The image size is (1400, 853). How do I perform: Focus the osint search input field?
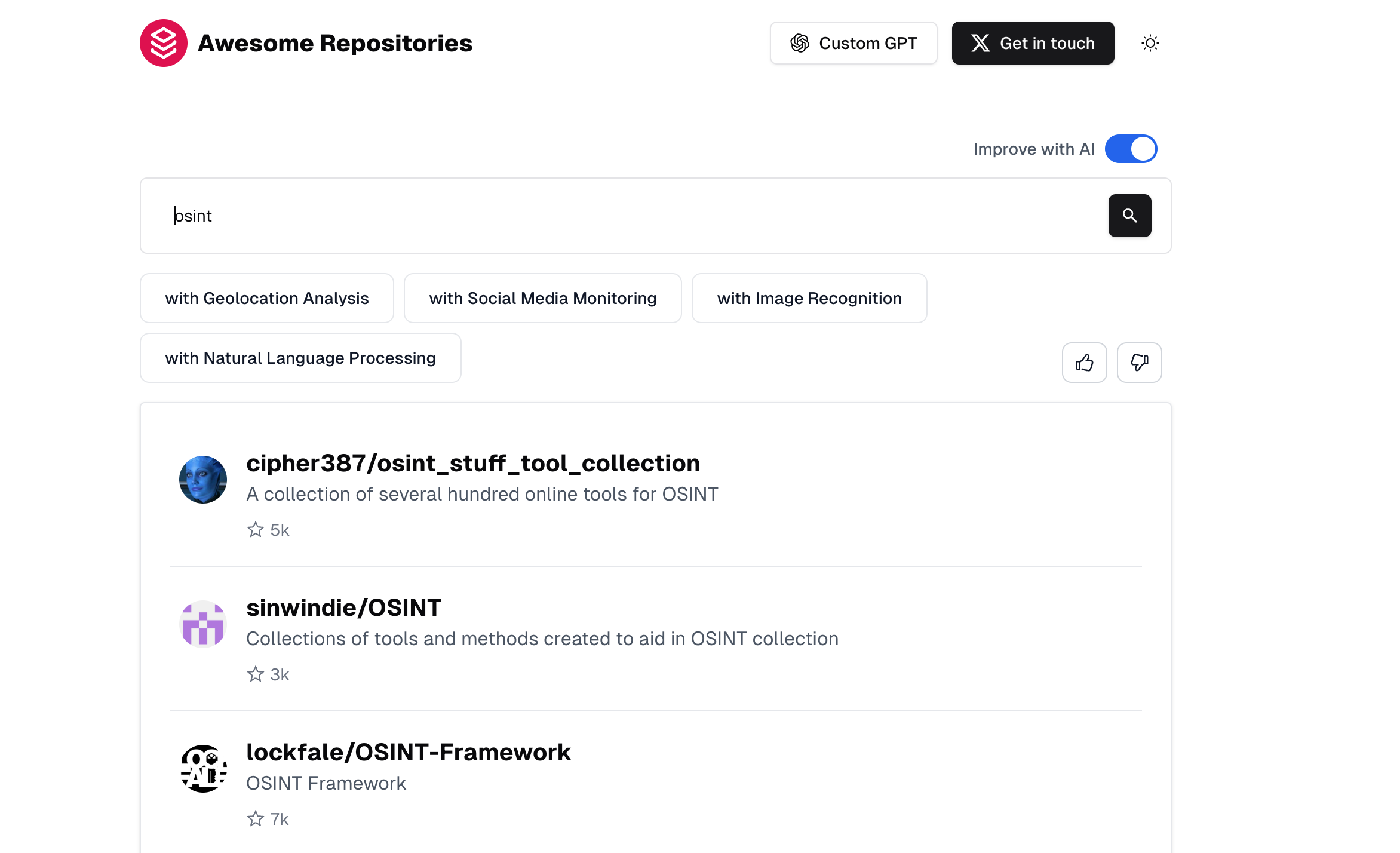click(621, 216)
